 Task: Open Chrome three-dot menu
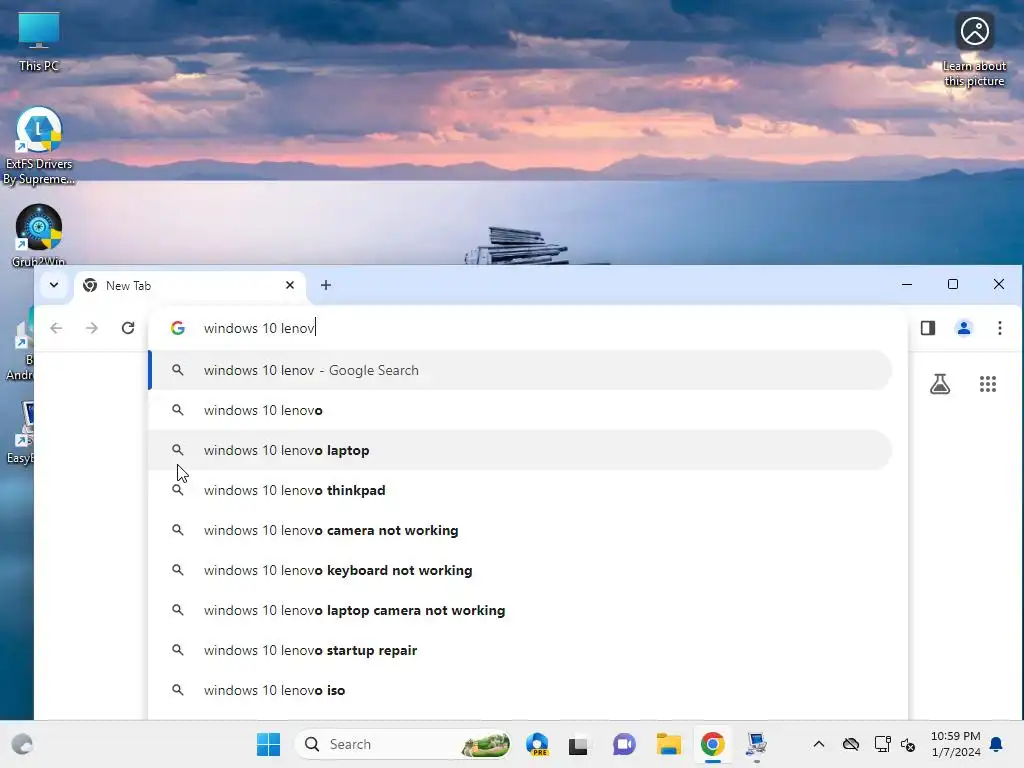click(x=1000, y=328)
